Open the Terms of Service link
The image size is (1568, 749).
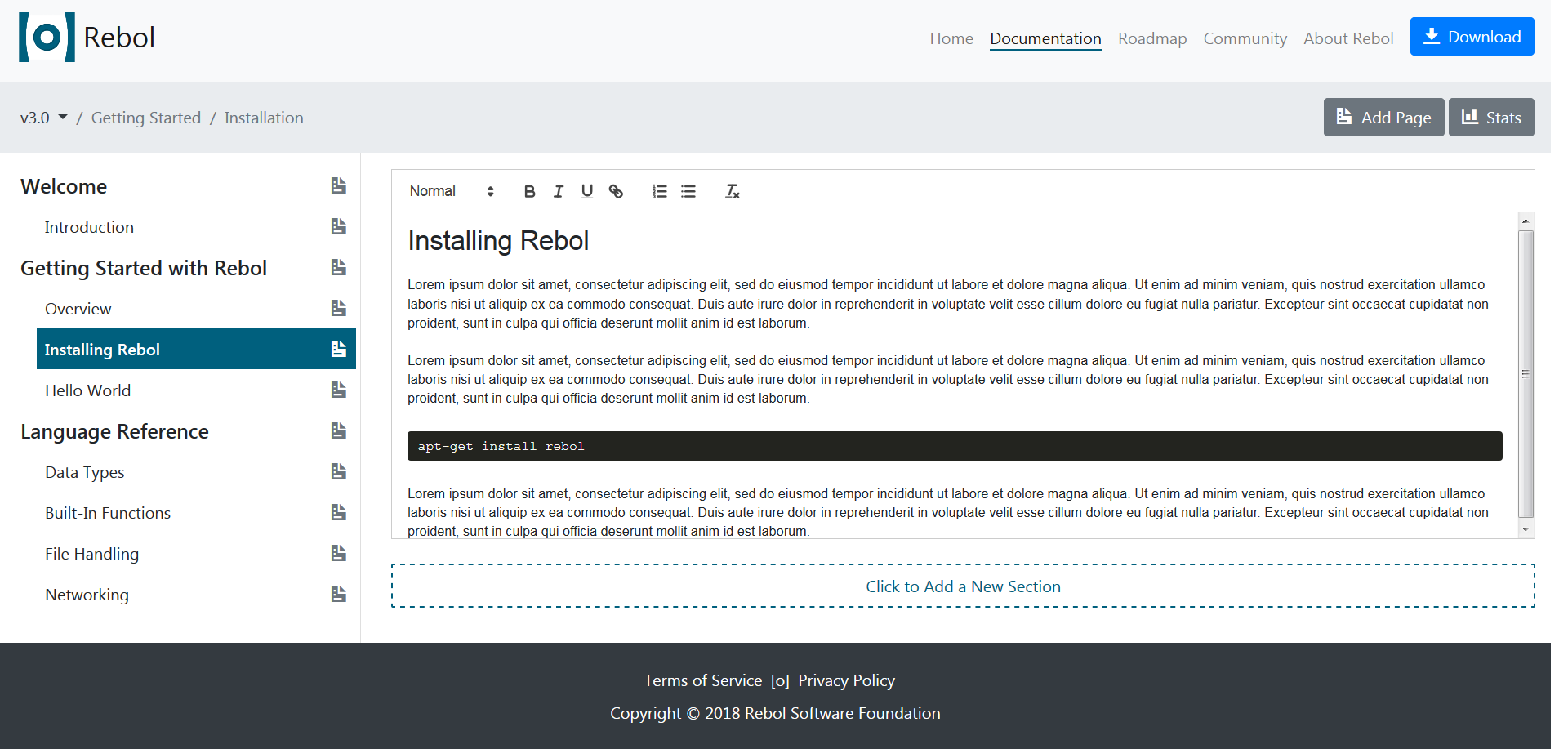click(x=703, y=680)
